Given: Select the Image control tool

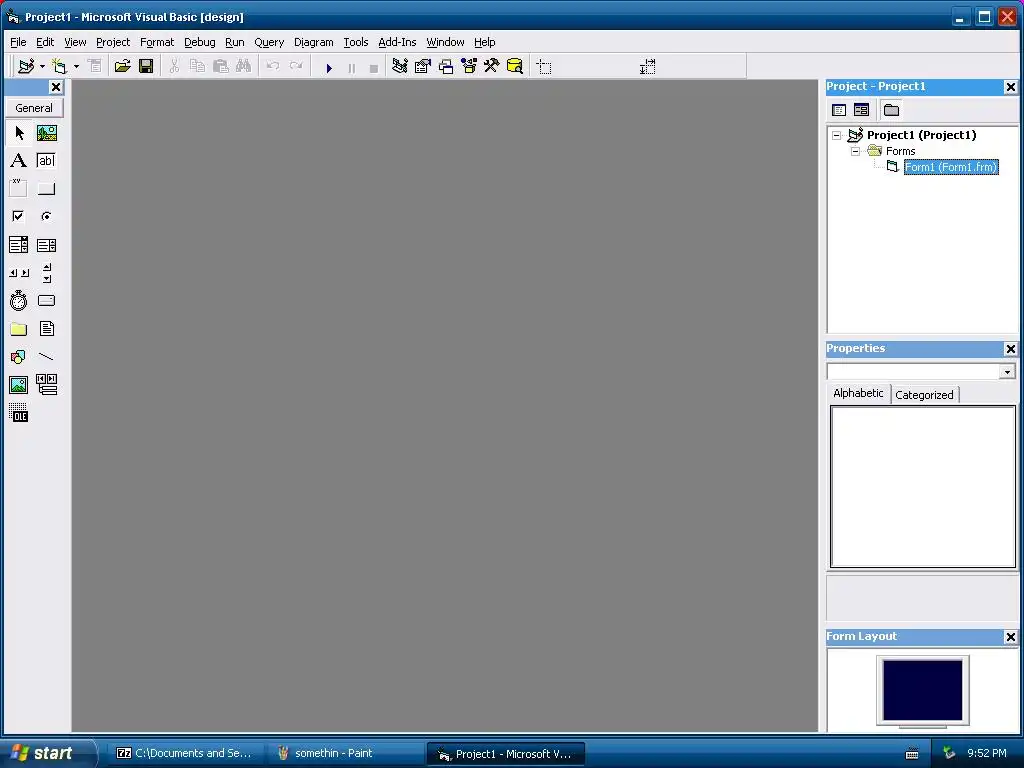Looking at the screenshot, I should point(19,385).
